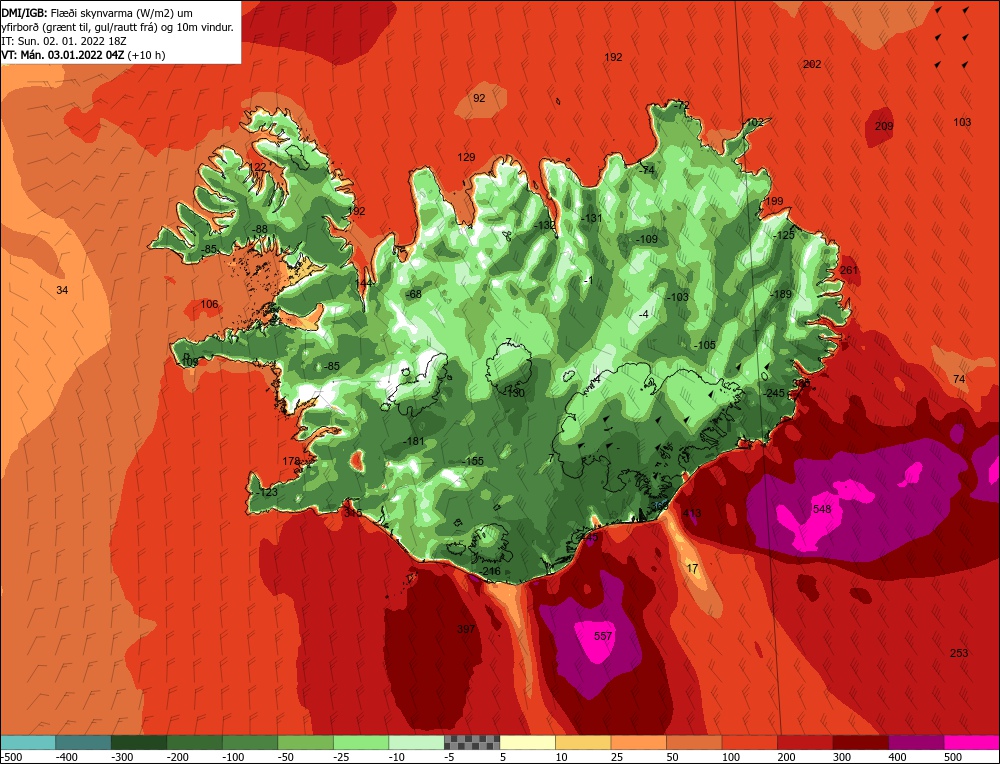Click the 253 value in the lower right
The width and height of the screenshot is (1000, 764).
(959, 653)
